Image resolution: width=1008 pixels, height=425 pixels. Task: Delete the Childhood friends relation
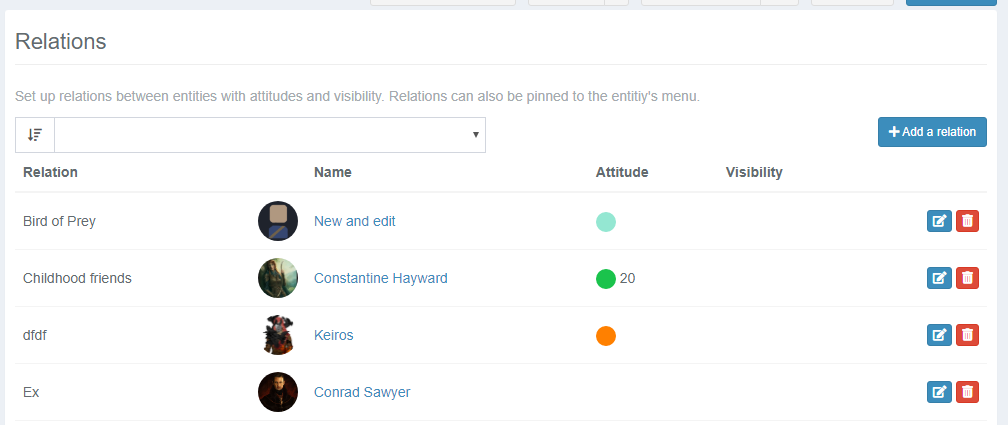[x=967, y=278]
